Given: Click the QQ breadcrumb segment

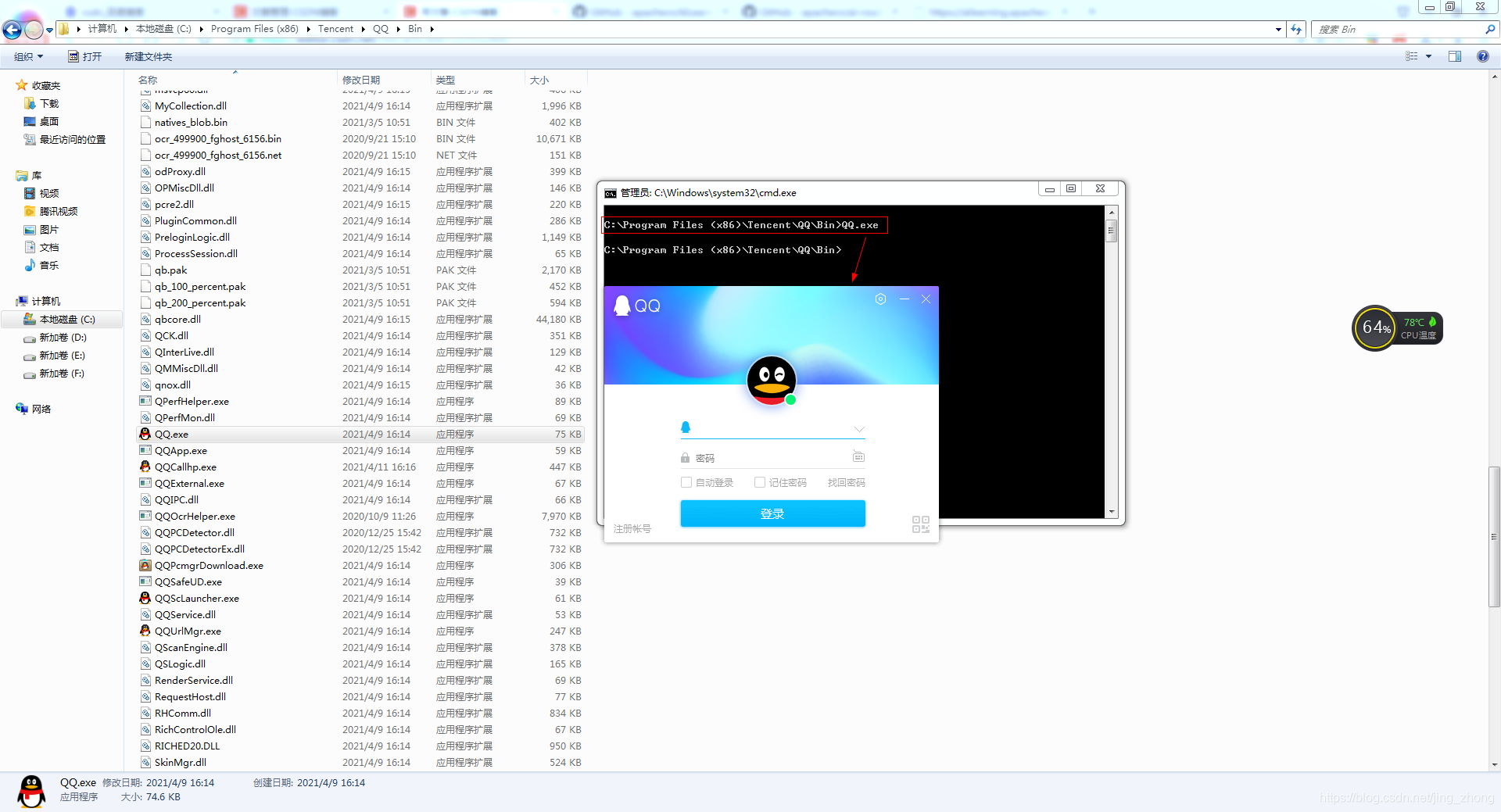Looking at the screenshot, I should [x=381, y=29].
